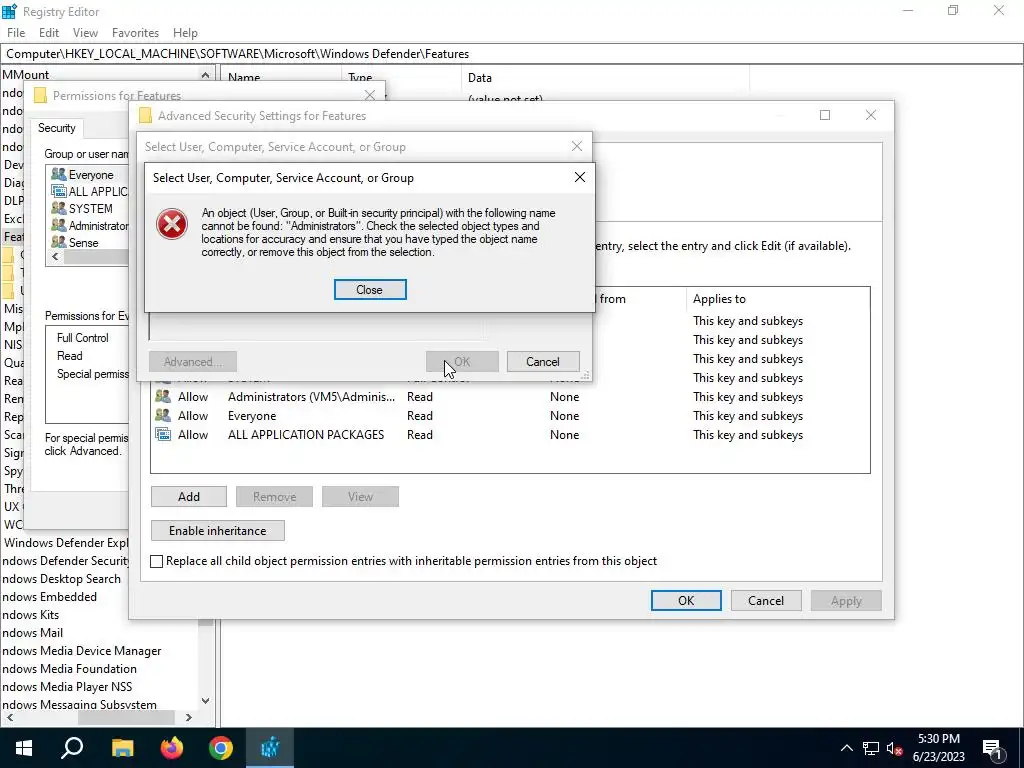This screenshot has width=1024, height=768.
Task: Close the Permissions for Features window
Action: 370,95
